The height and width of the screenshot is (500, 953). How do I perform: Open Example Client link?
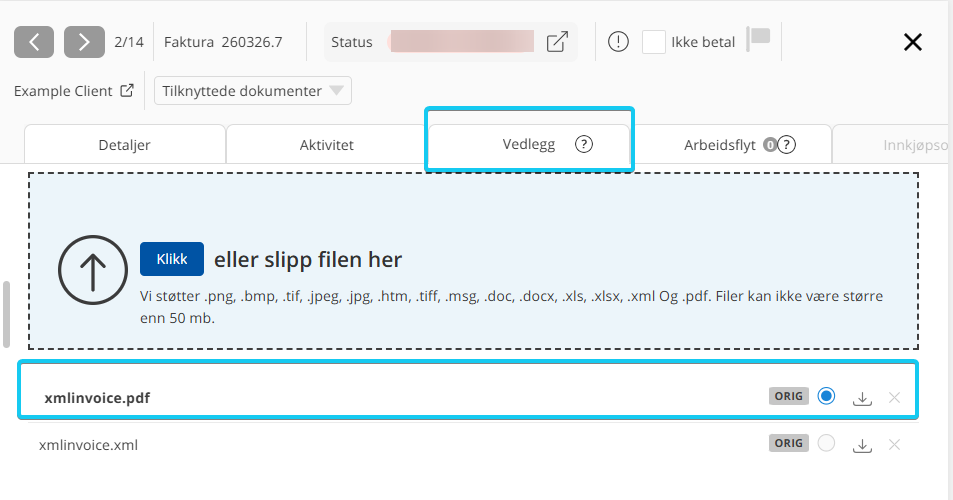click(x=74, y=91)
